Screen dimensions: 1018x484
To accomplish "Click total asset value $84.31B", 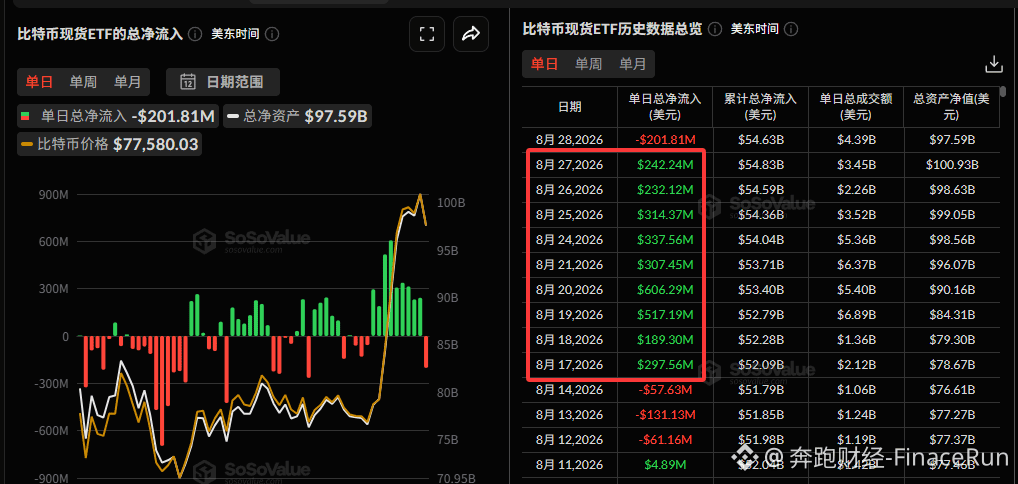I will point(952,315).
